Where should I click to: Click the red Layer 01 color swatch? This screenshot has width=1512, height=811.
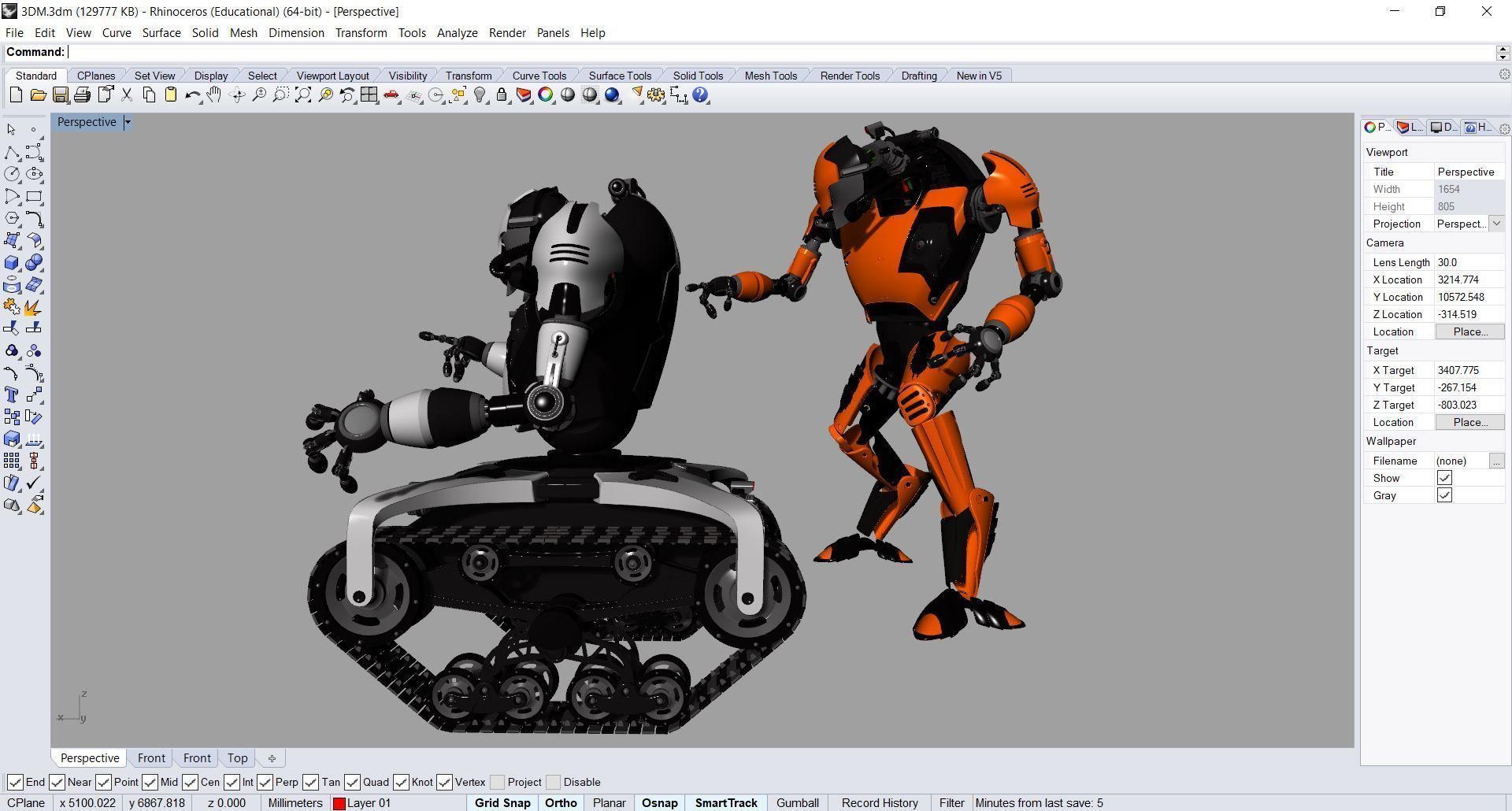click(x=339, y=803)
